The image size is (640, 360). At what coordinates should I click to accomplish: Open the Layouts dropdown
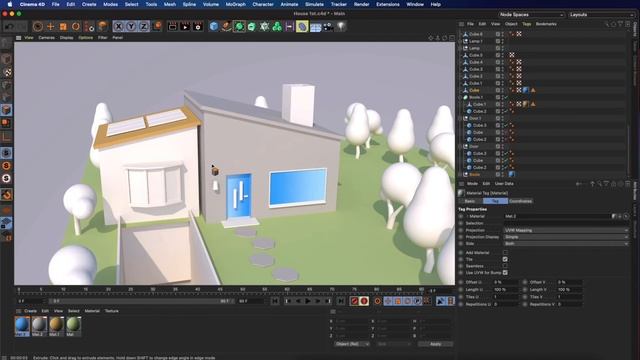(x=602, y=15)
